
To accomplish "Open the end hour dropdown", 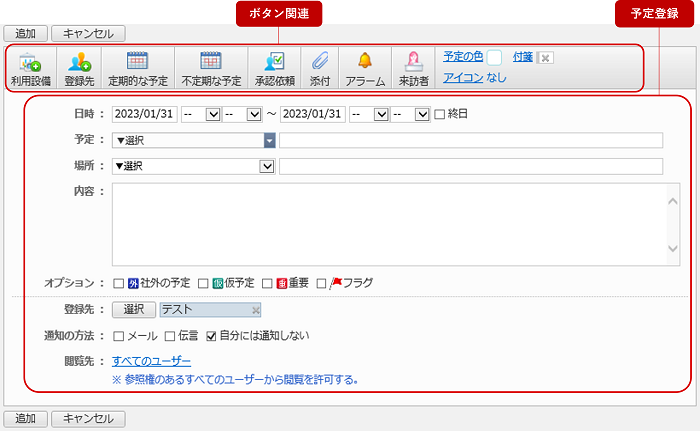I will (369, 114).
